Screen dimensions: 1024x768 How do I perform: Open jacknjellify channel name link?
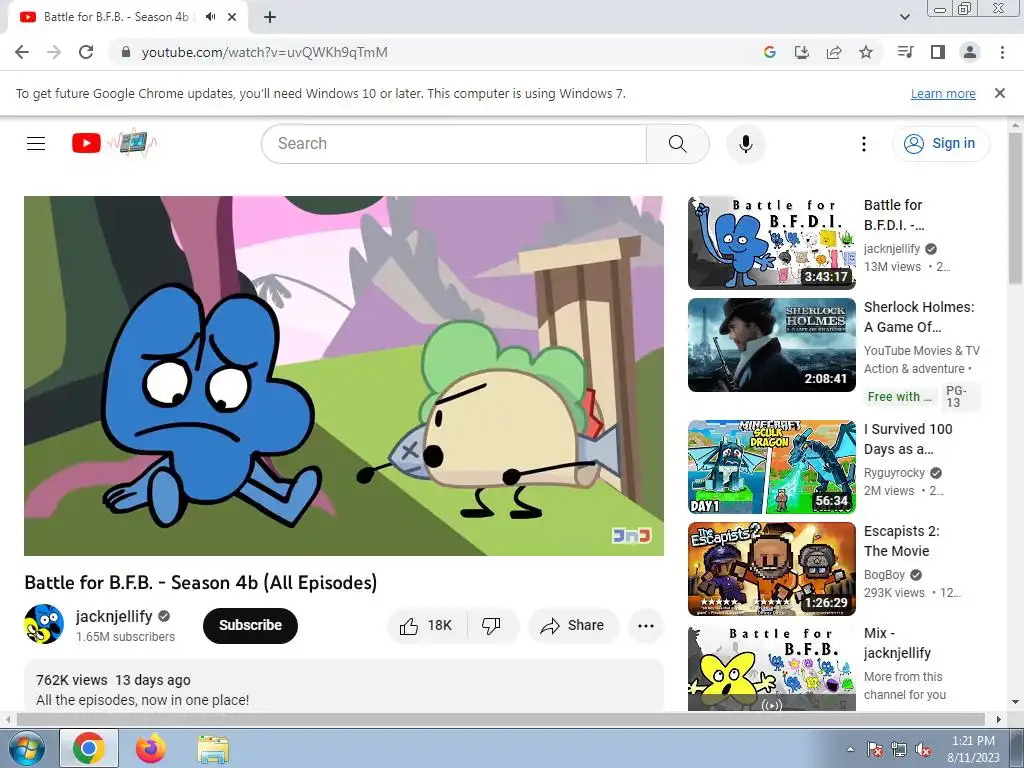114,616
